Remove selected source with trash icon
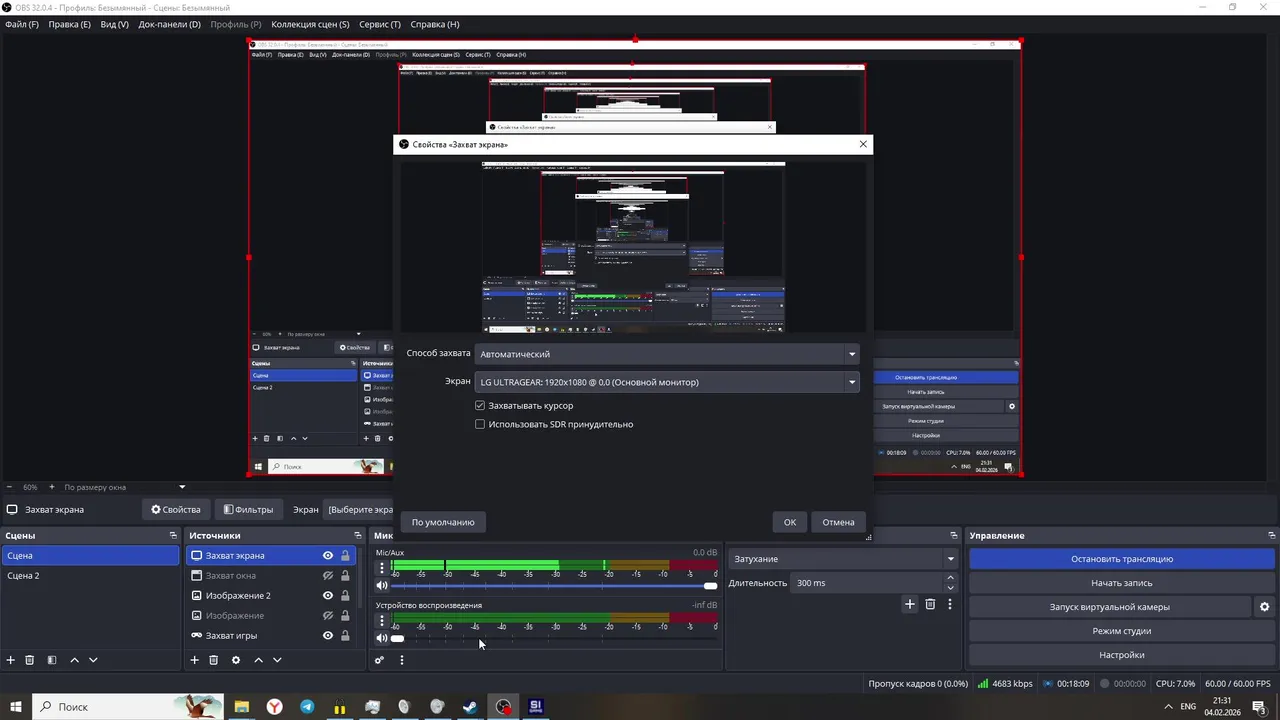The width and height of the screenshot is (1280, 720). [x=213, y=660]
